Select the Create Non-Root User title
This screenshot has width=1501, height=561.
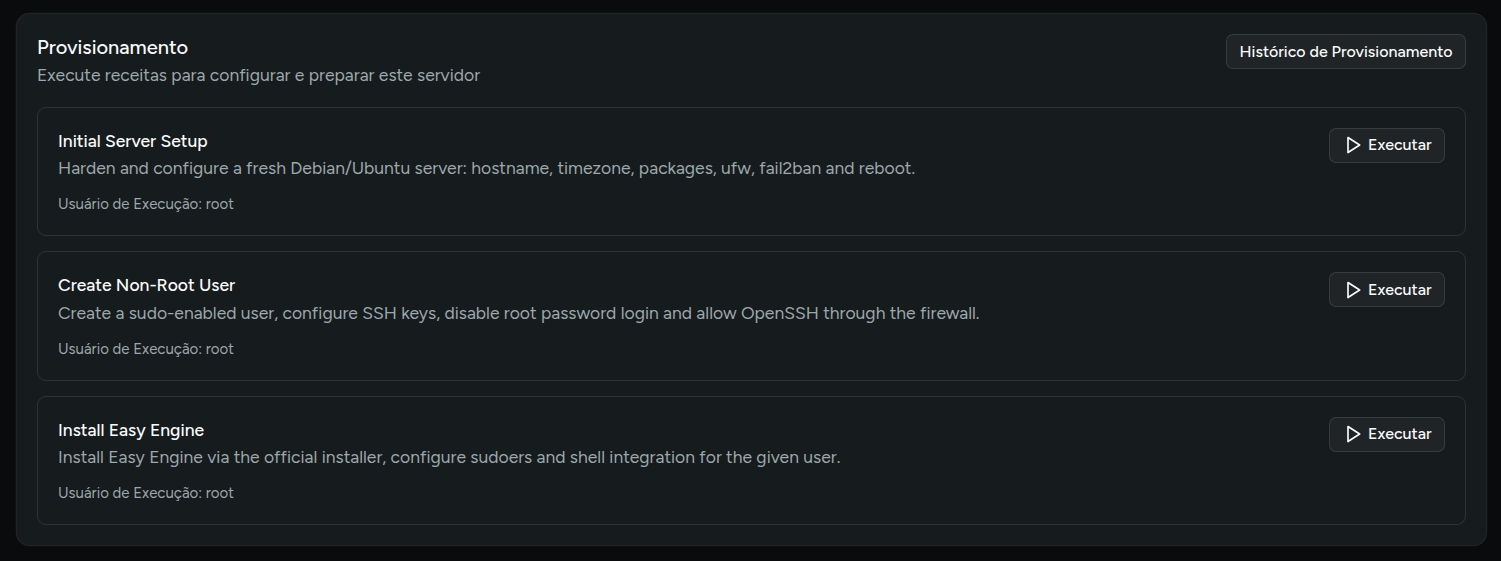(147, 285)
